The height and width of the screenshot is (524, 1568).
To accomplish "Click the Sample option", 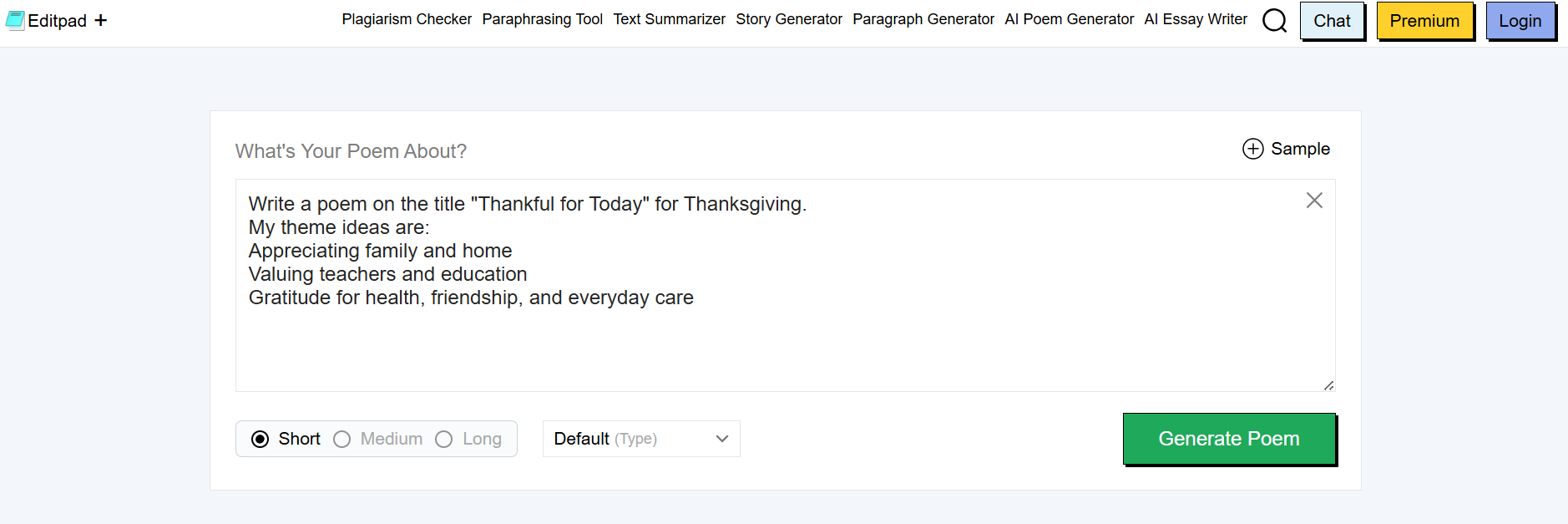I will coord(1300,149).
